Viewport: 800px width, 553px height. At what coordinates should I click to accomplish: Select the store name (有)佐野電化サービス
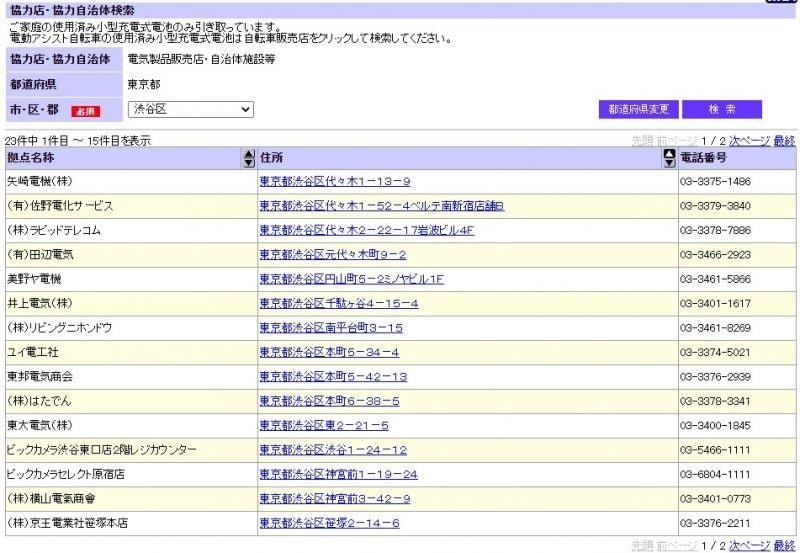tap(60, 206)
